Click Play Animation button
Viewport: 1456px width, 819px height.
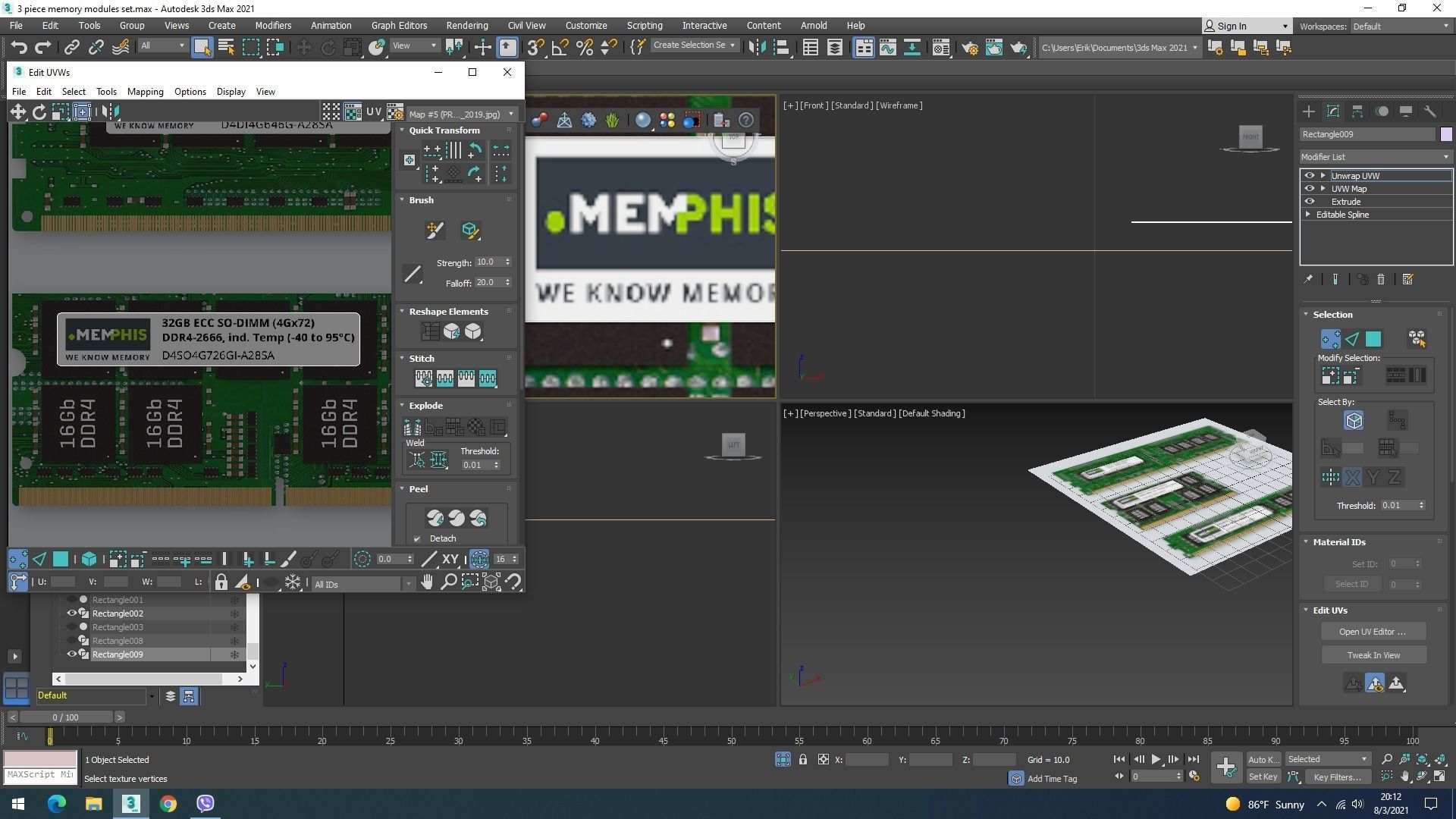click(x=1156, y=759)
